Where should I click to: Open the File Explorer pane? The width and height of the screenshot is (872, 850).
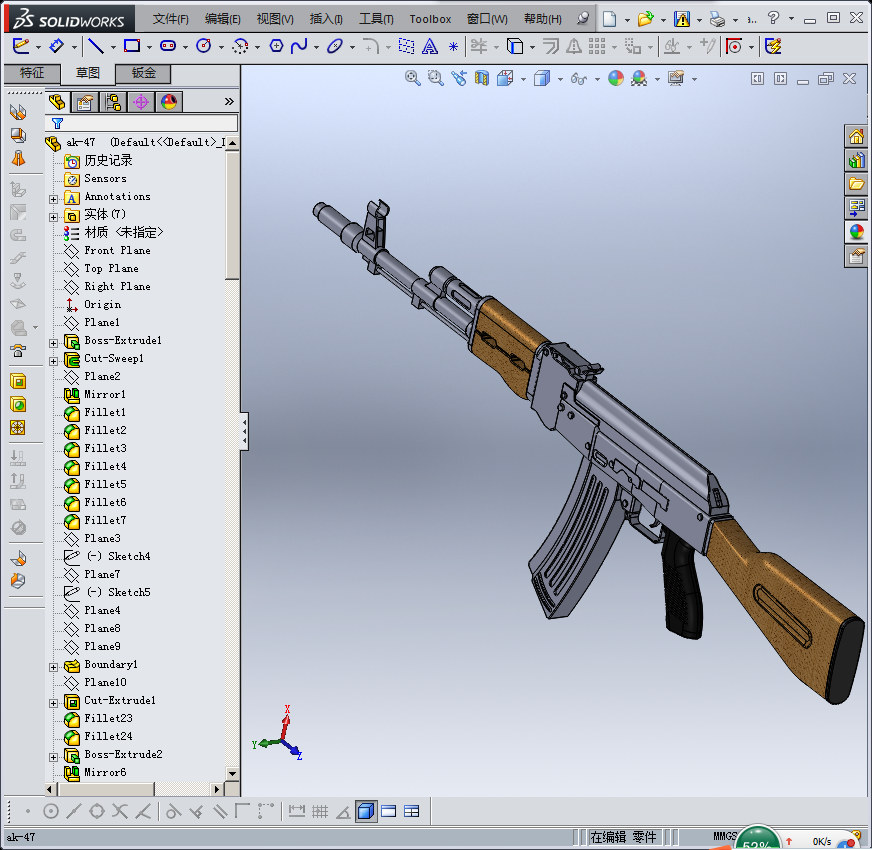[x=856, y=184]
